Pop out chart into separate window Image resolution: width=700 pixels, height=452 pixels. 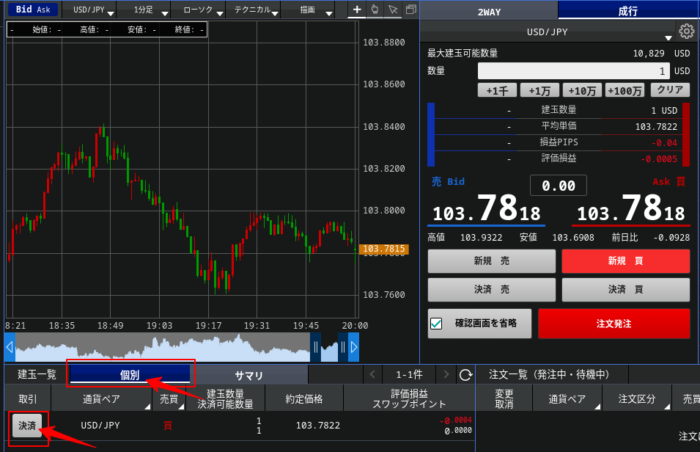(410, 10)
